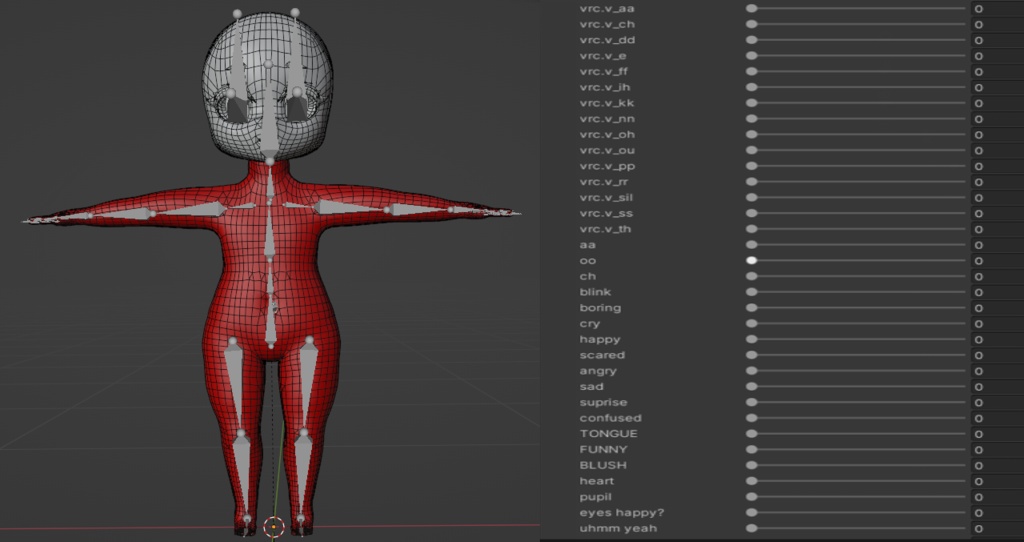Click the vrc.v_ou value field
This screenshot has height=542, width=1024.
(x=997, y=150)
